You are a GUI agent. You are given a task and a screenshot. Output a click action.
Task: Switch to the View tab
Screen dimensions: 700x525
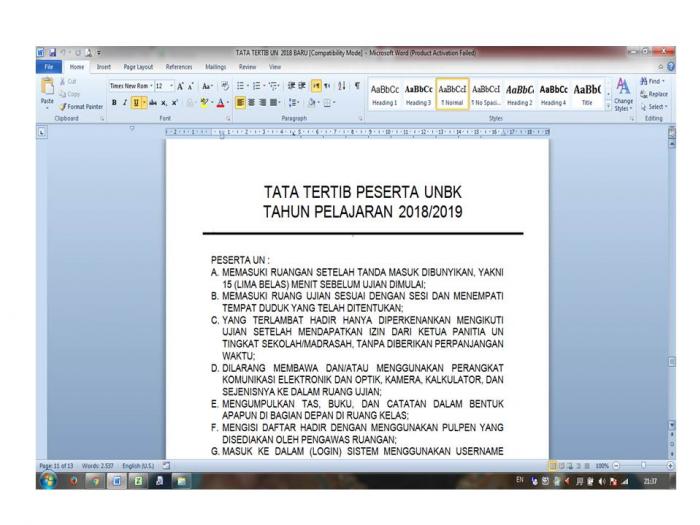coord(275,67)
